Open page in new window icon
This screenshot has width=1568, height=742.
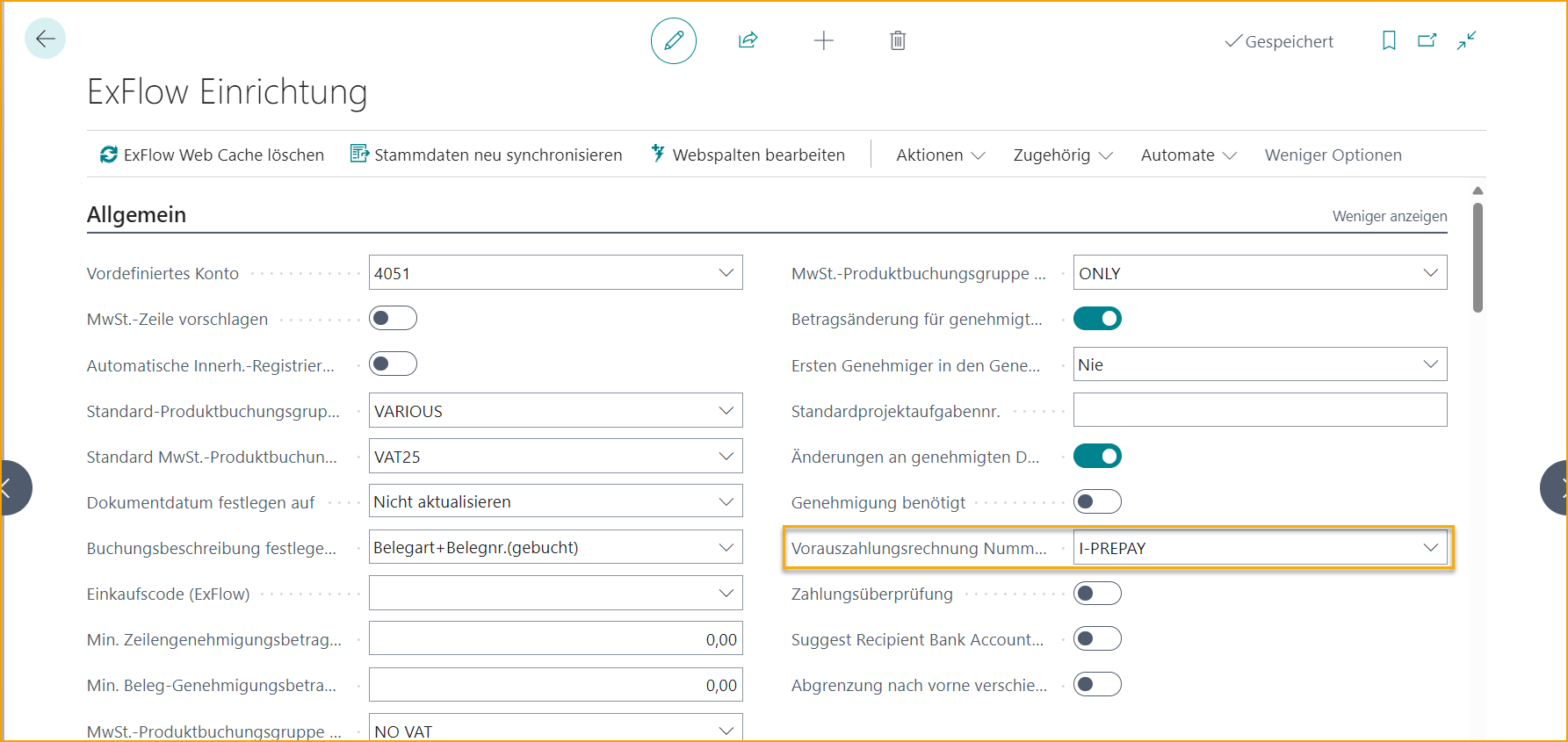[x=1427, y=40]
